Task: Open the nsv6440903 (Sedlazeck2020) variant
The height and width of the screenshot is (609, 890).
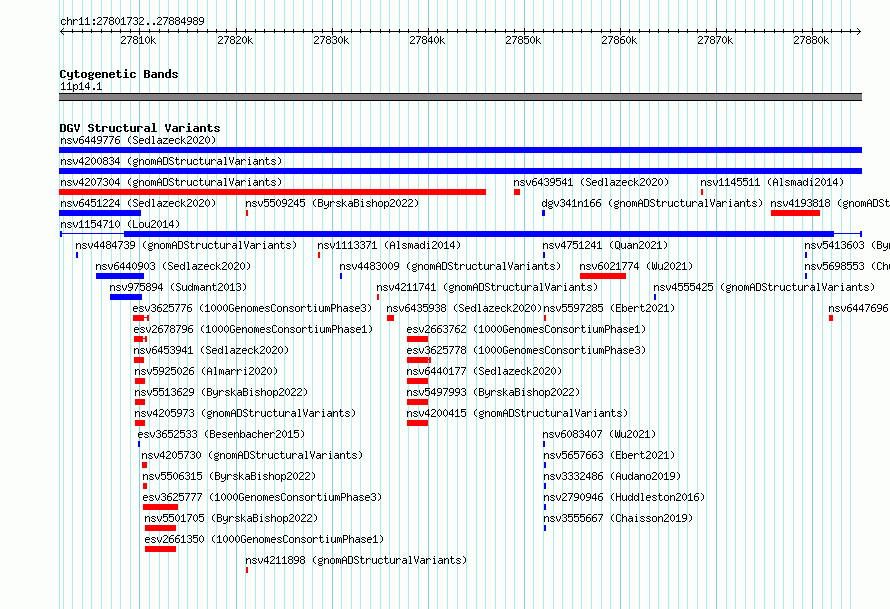Action: point(173,266)
